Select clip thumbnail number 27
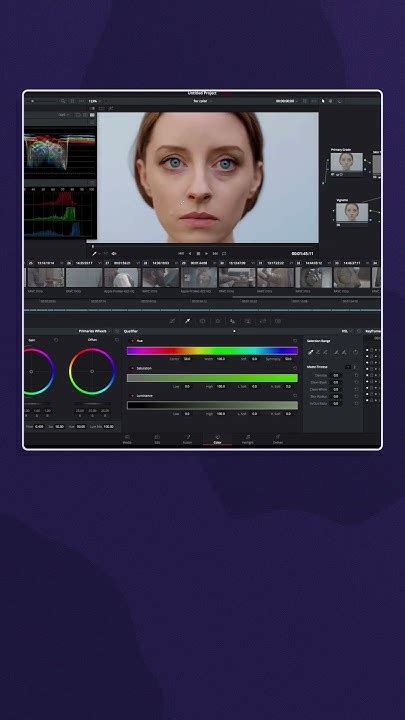The image size is (405, 720). (122, 277)
